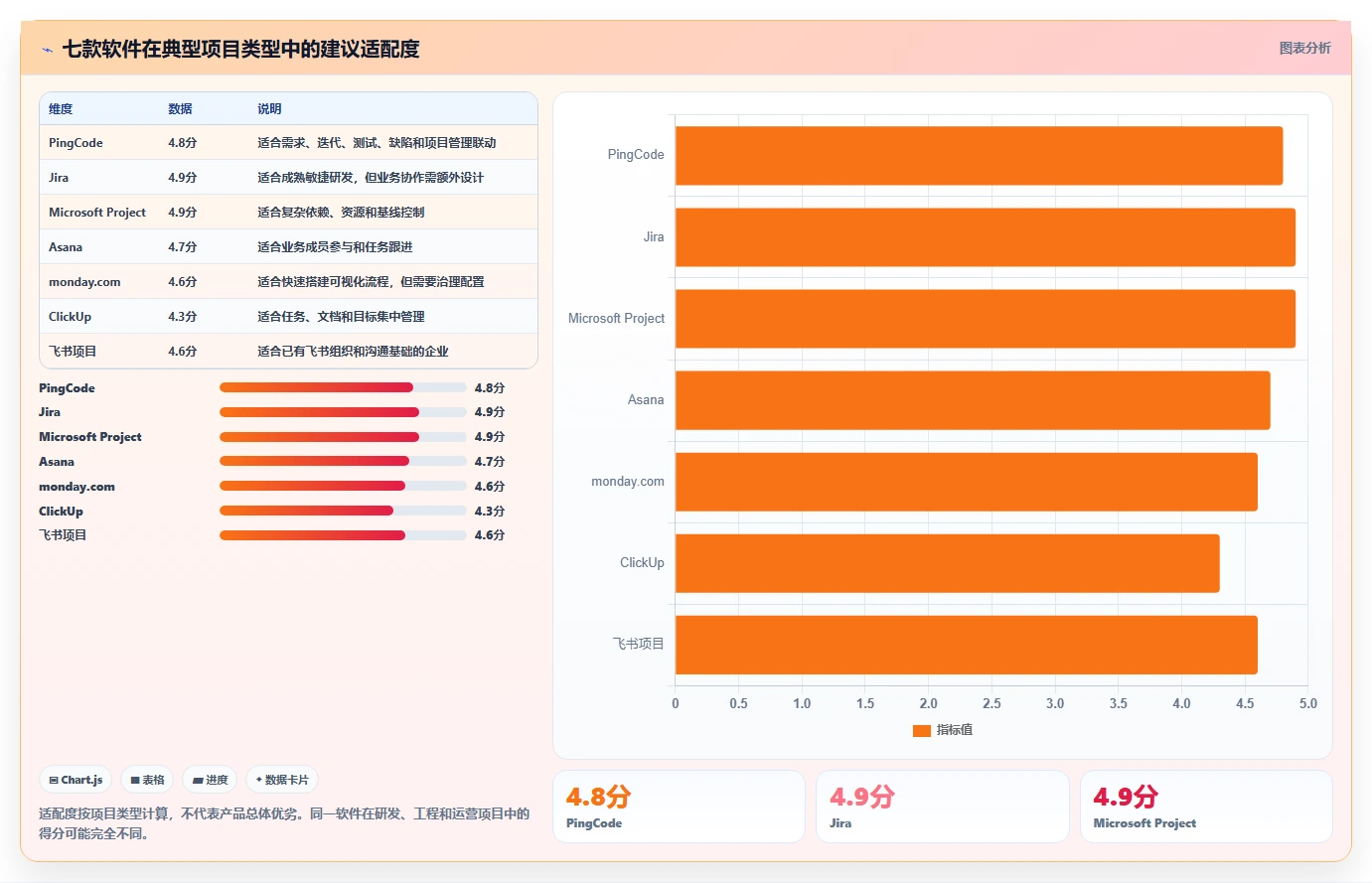Click description 适合成熟敏捷研发，但业务协作需额外设计
Image resolution: width=1372 pixels, height=883 pixels.
coord(371,178)
